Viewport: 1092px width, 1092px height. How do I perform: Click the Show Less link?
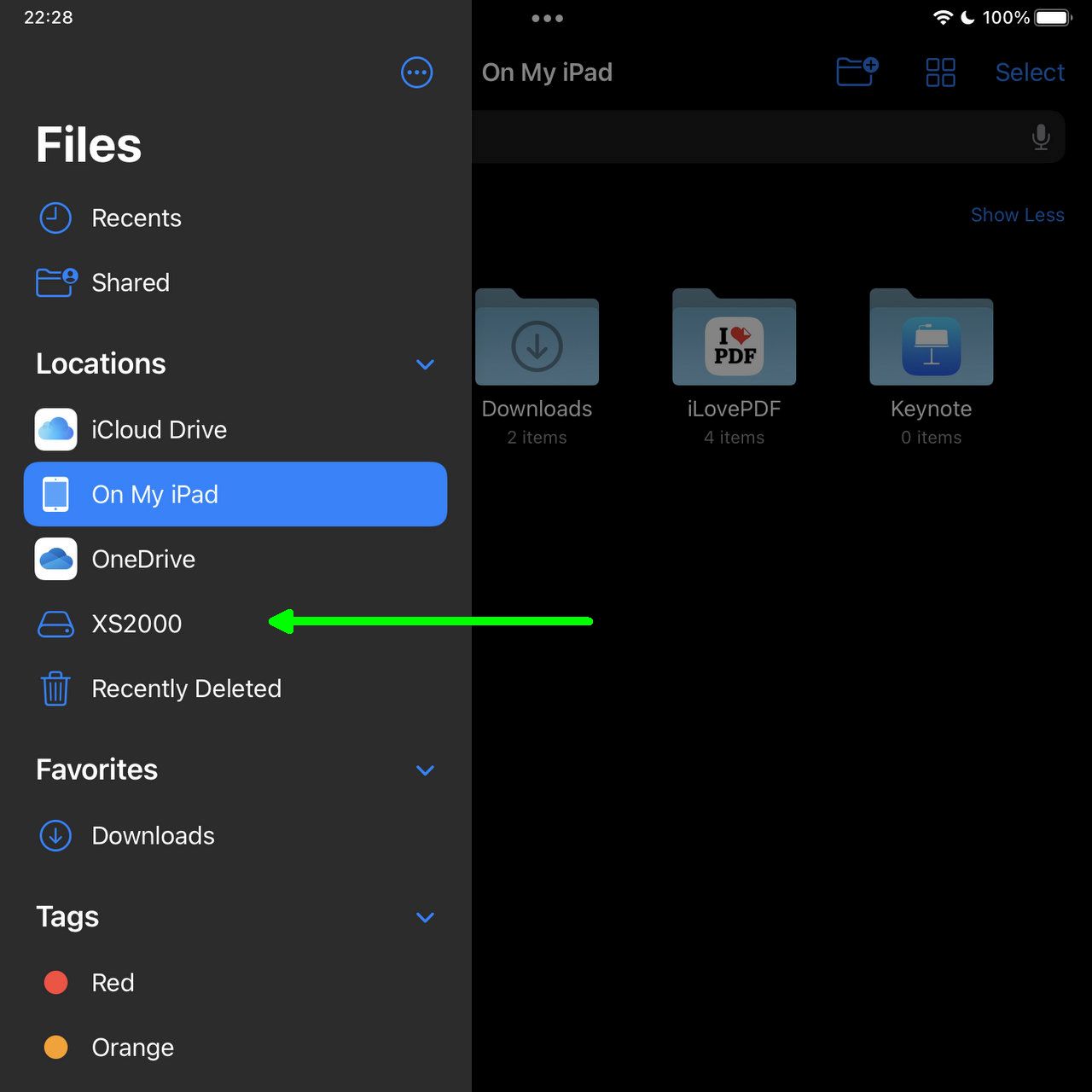pyautogui.click(x=1017, y=215)
